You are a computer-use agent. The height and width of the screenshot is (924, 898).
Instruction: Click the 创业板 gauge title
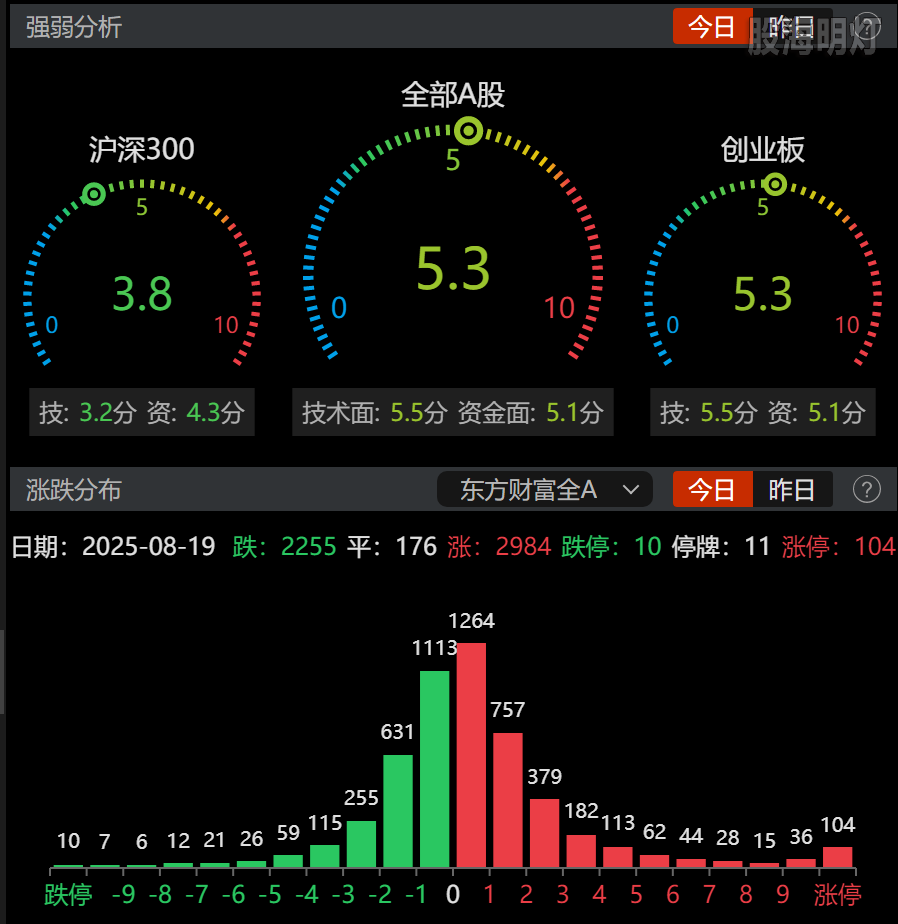[x=762, y=149]
